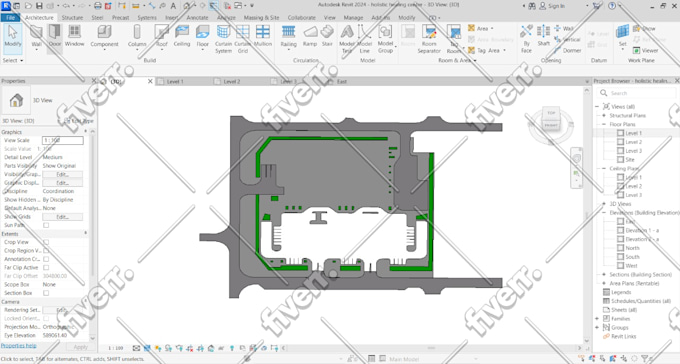Activate the Floor tool

pos(203,36)
